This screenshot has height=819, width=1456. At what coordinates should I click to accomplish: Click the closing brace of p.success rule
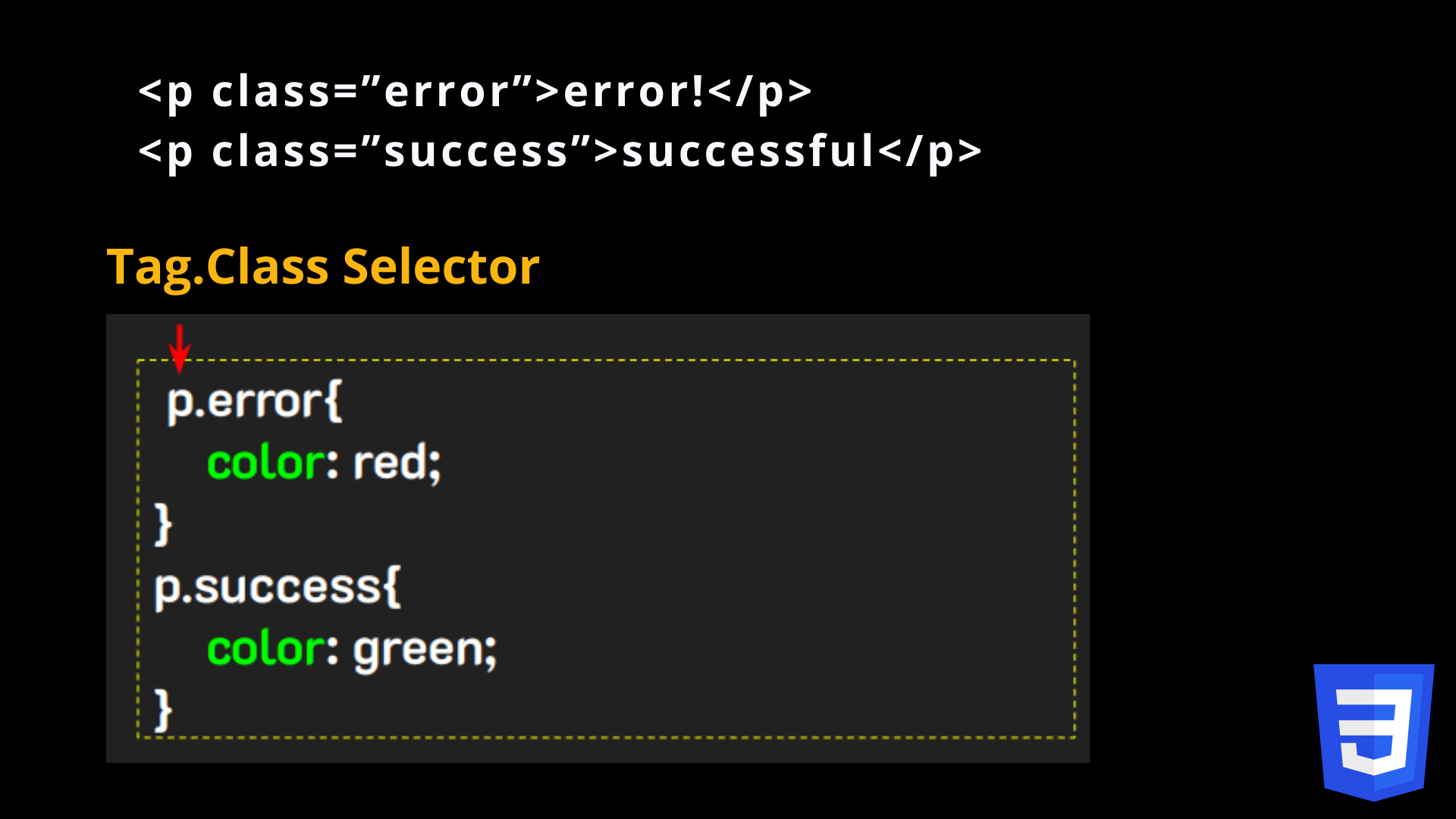tap(163, 711)
